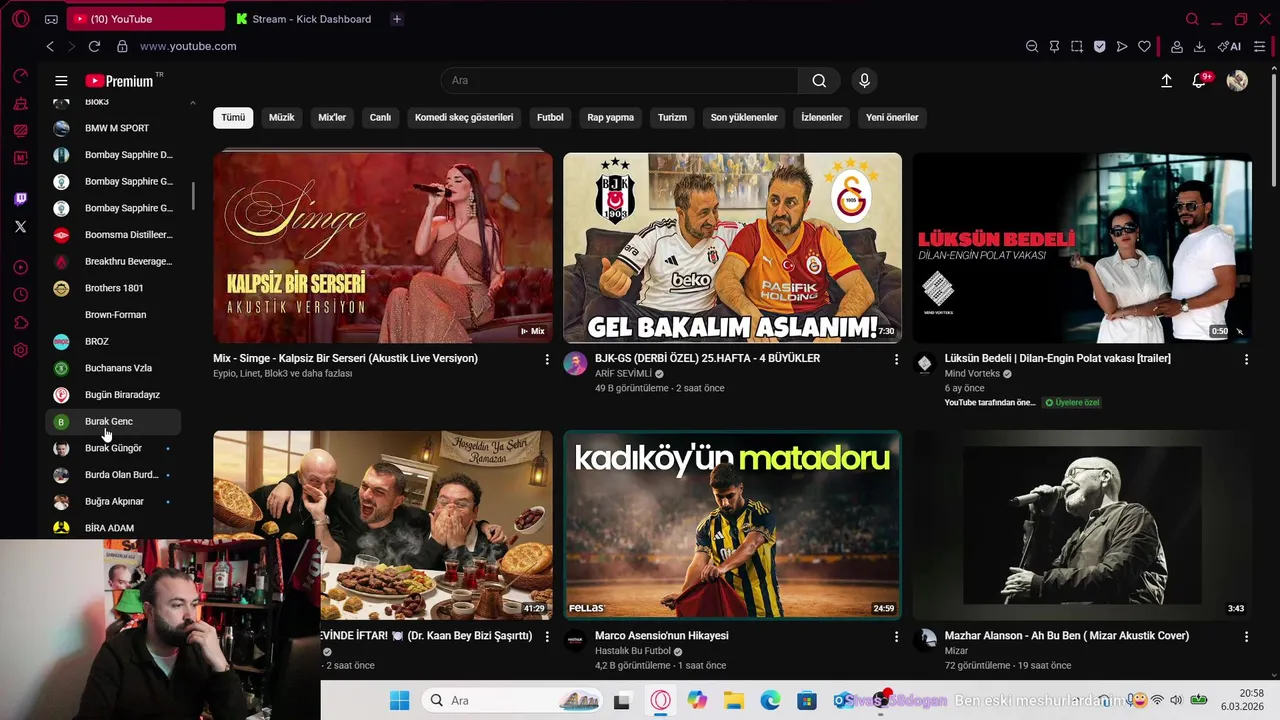Viewport: 1280px width, 720px height.
Task: Select the Canlı filter chip
Action: 380,117
